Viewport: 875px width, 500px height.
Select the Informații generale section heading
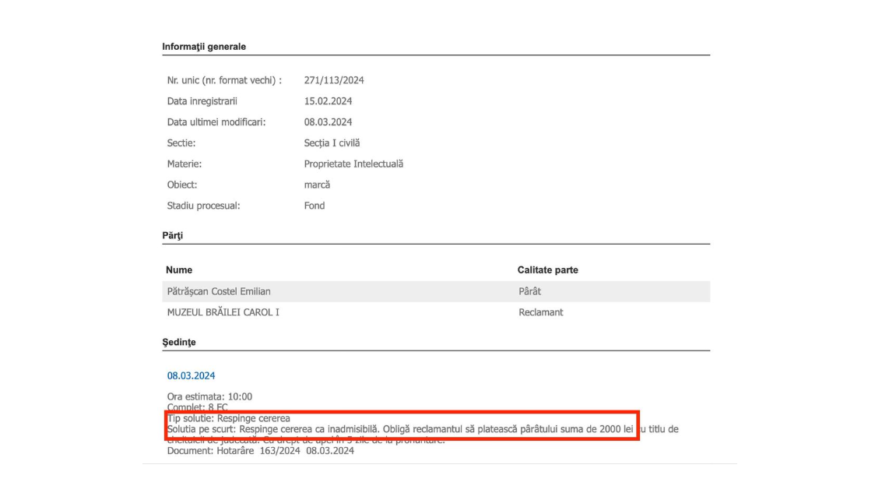tap(204, 46)
